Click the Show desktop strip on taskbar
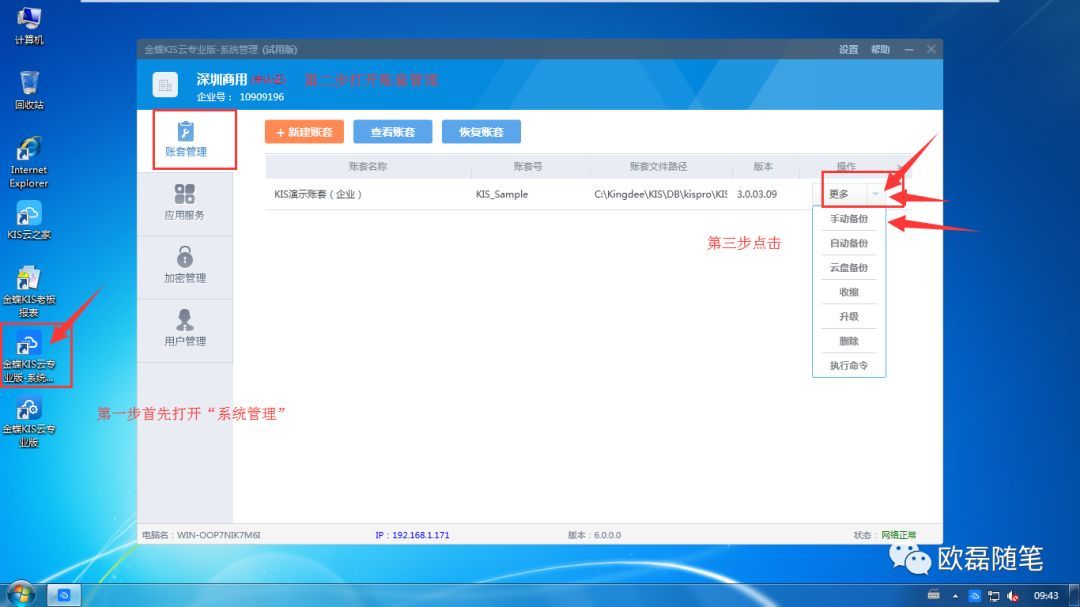Screen dimensions: 1080x607 (1074, 595)
